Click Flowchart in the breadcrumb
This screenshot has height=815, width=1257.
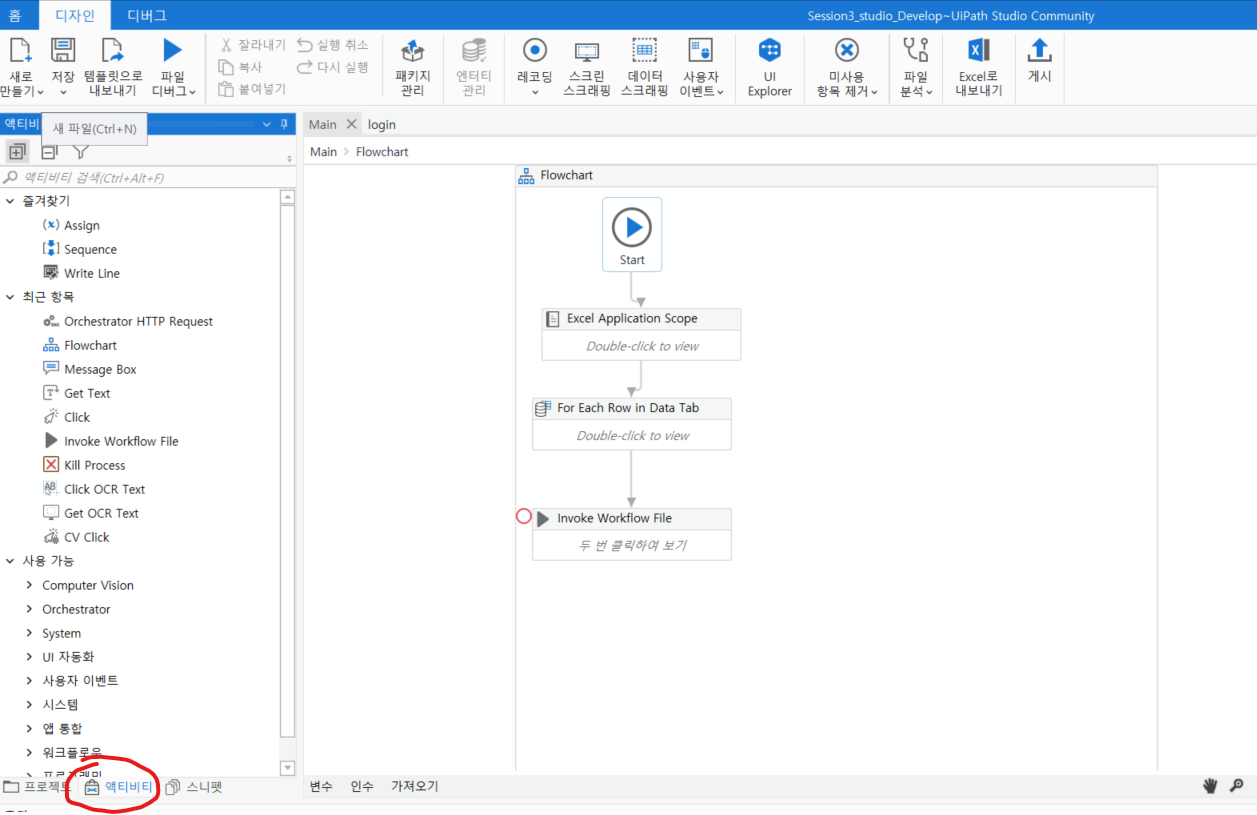[x=382, y=152]
